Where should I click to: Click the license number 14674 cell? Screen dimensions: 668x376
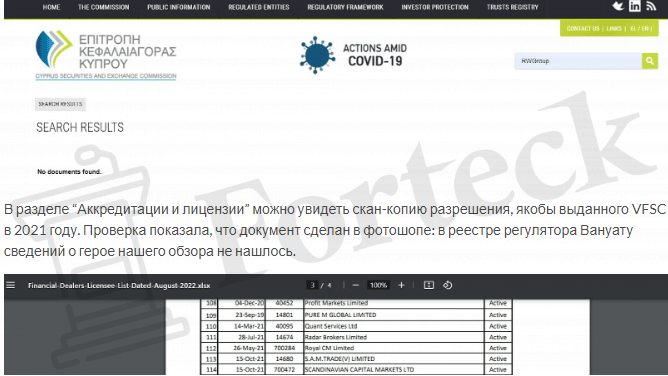click(x=284, y=337)
